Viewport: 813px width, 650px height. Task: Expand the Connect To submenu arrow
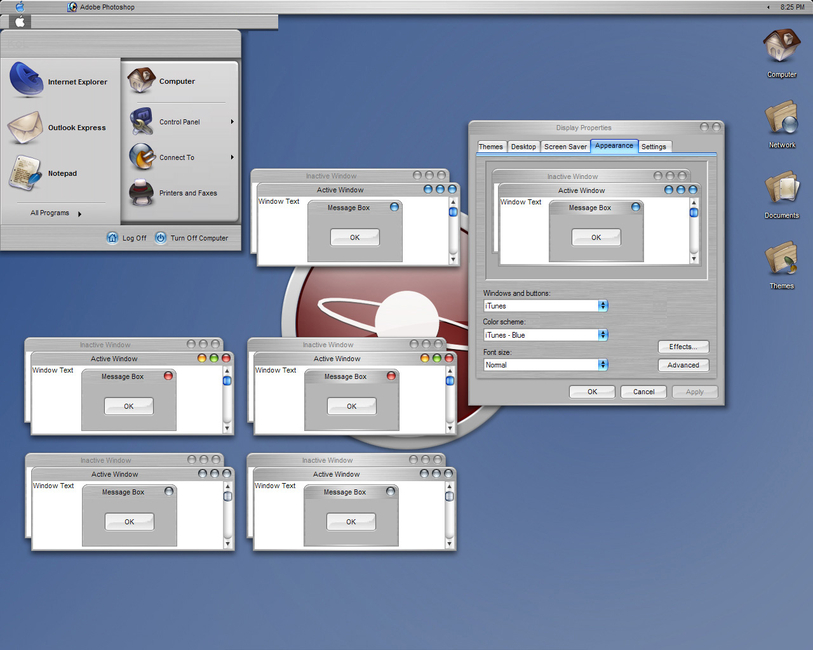tap(232, 157)
